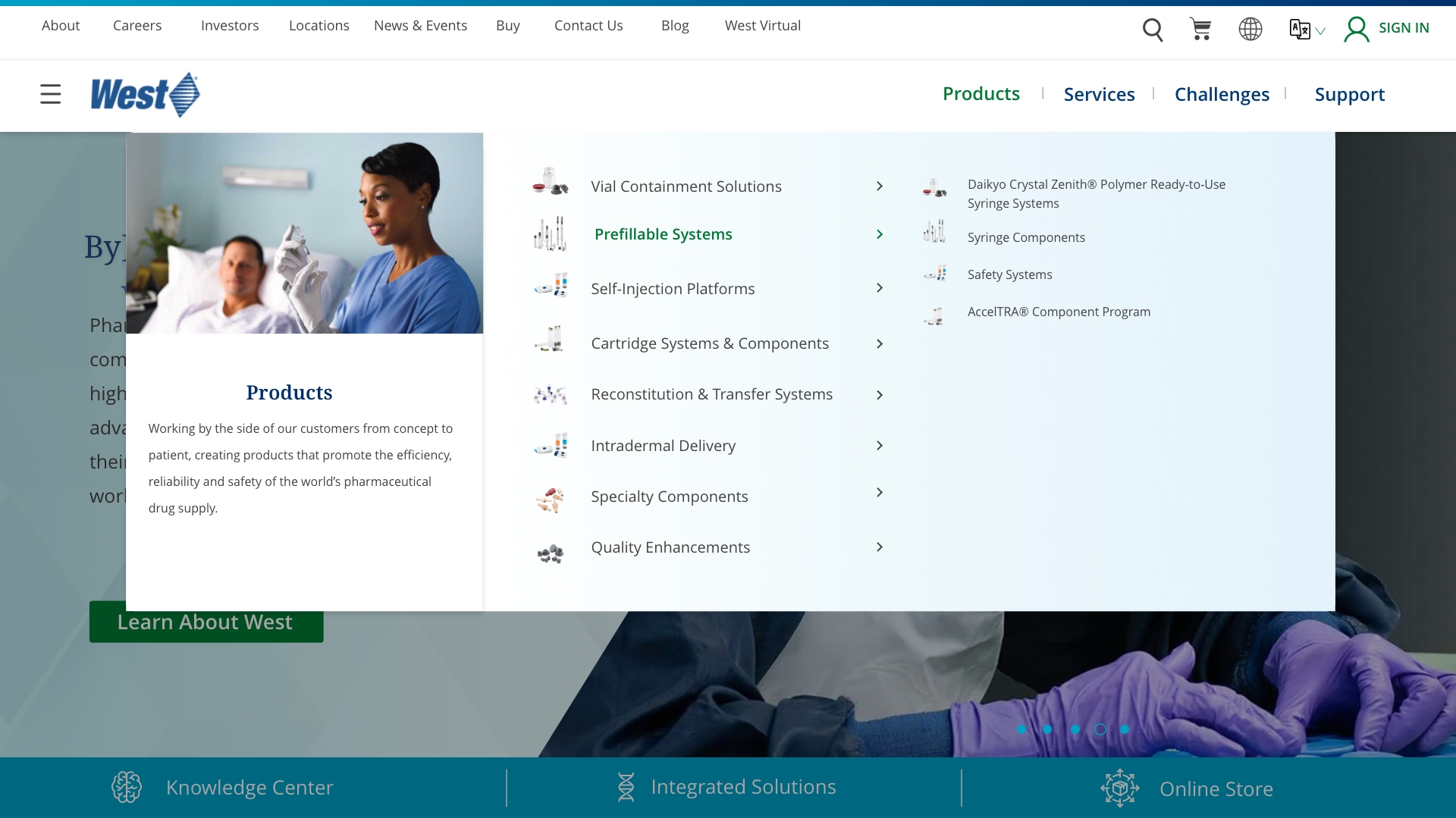1456x818 pixels.
Task: Open the Services menu
Action: (x=1099, y=94)
